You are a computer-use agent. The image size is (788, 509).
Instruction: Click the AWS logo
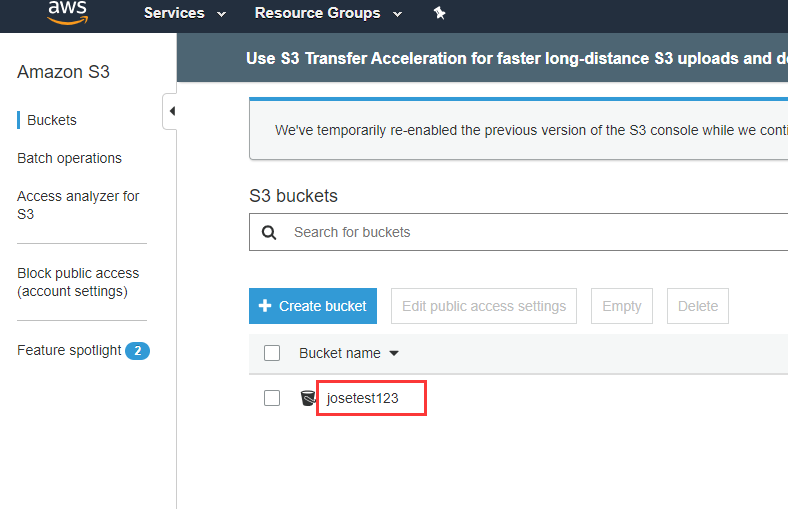click(67, 12)
